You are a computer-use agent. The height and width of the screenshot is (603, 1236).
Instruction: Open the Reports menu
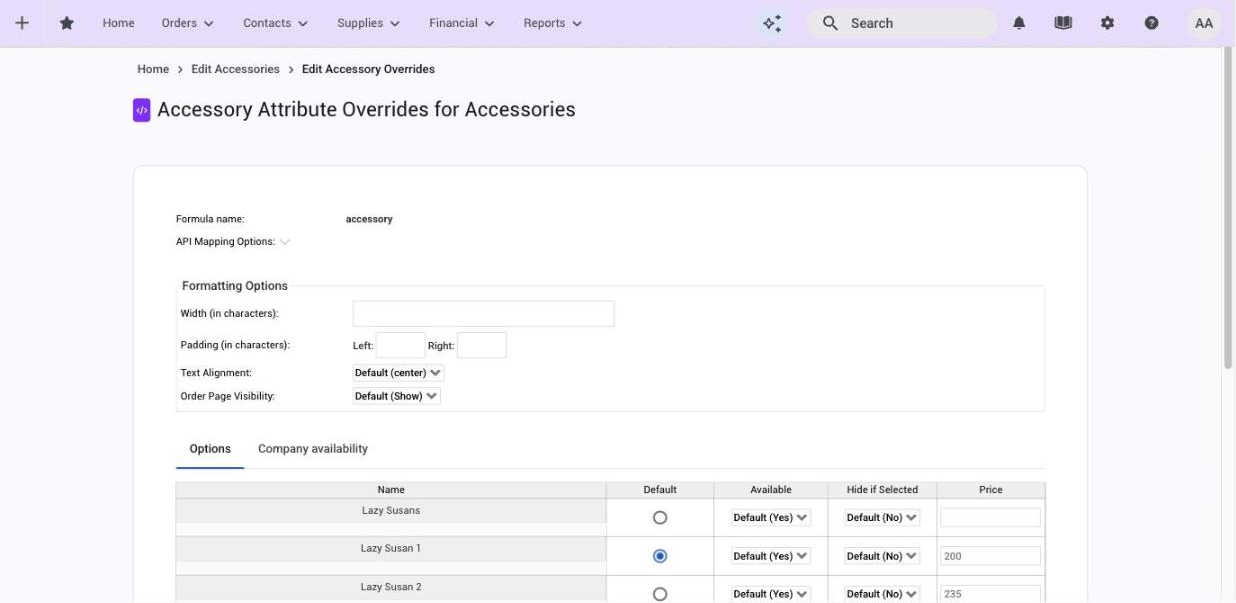[x=553, y=23]
